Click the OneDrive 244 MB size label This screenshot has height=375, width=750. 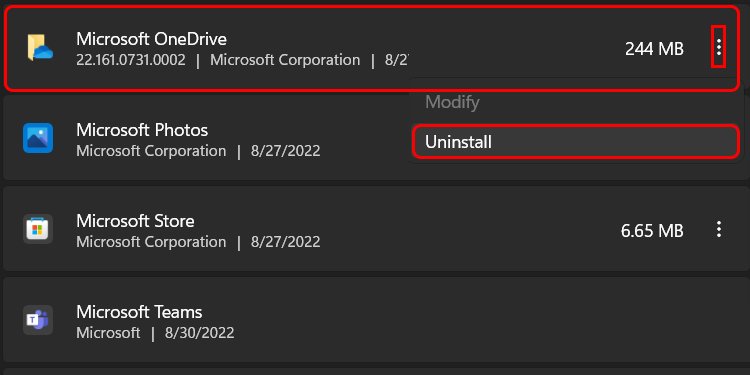coord(654,49)
